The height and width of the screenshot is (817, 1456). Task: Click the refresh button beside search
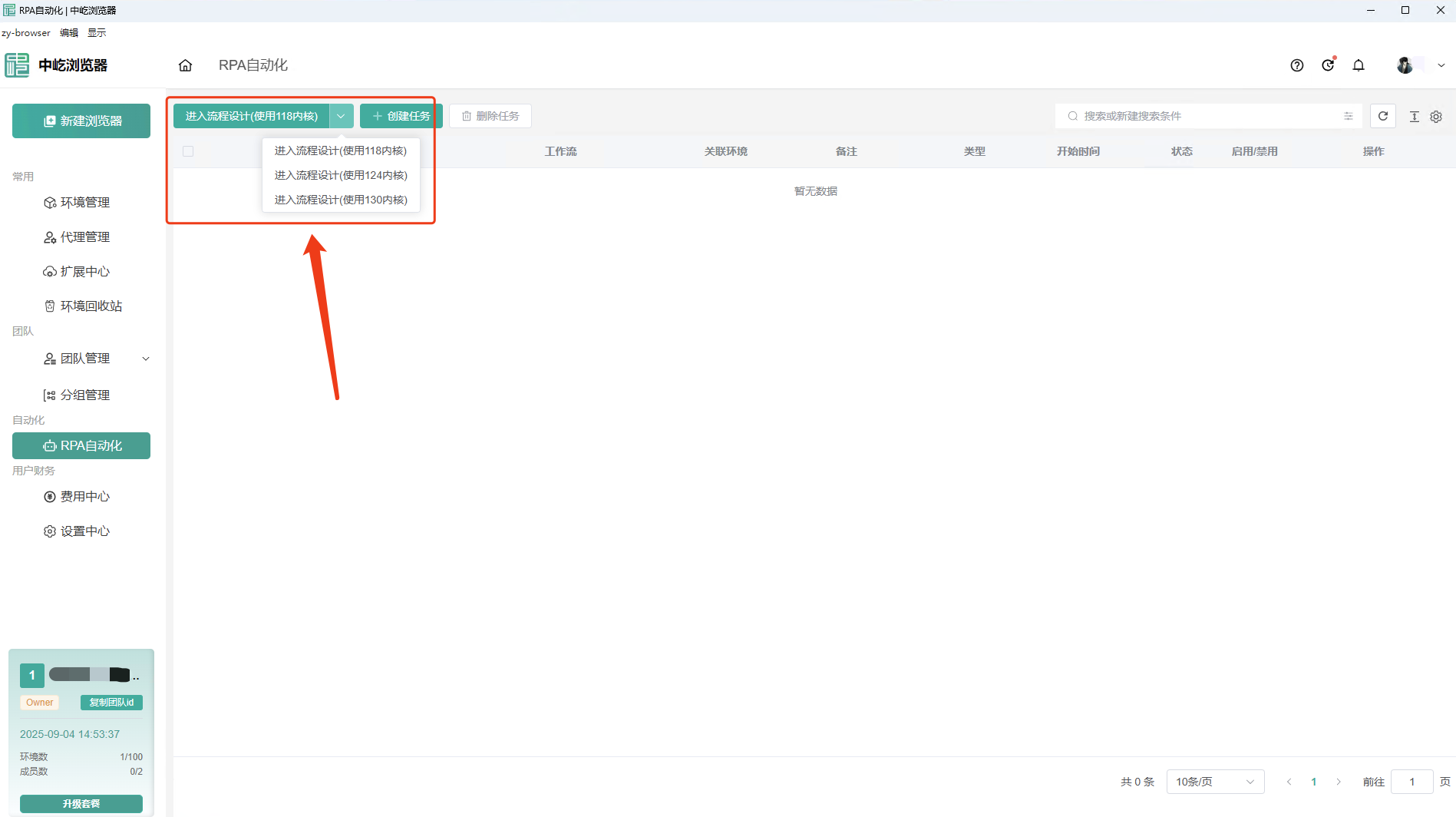1383,116
